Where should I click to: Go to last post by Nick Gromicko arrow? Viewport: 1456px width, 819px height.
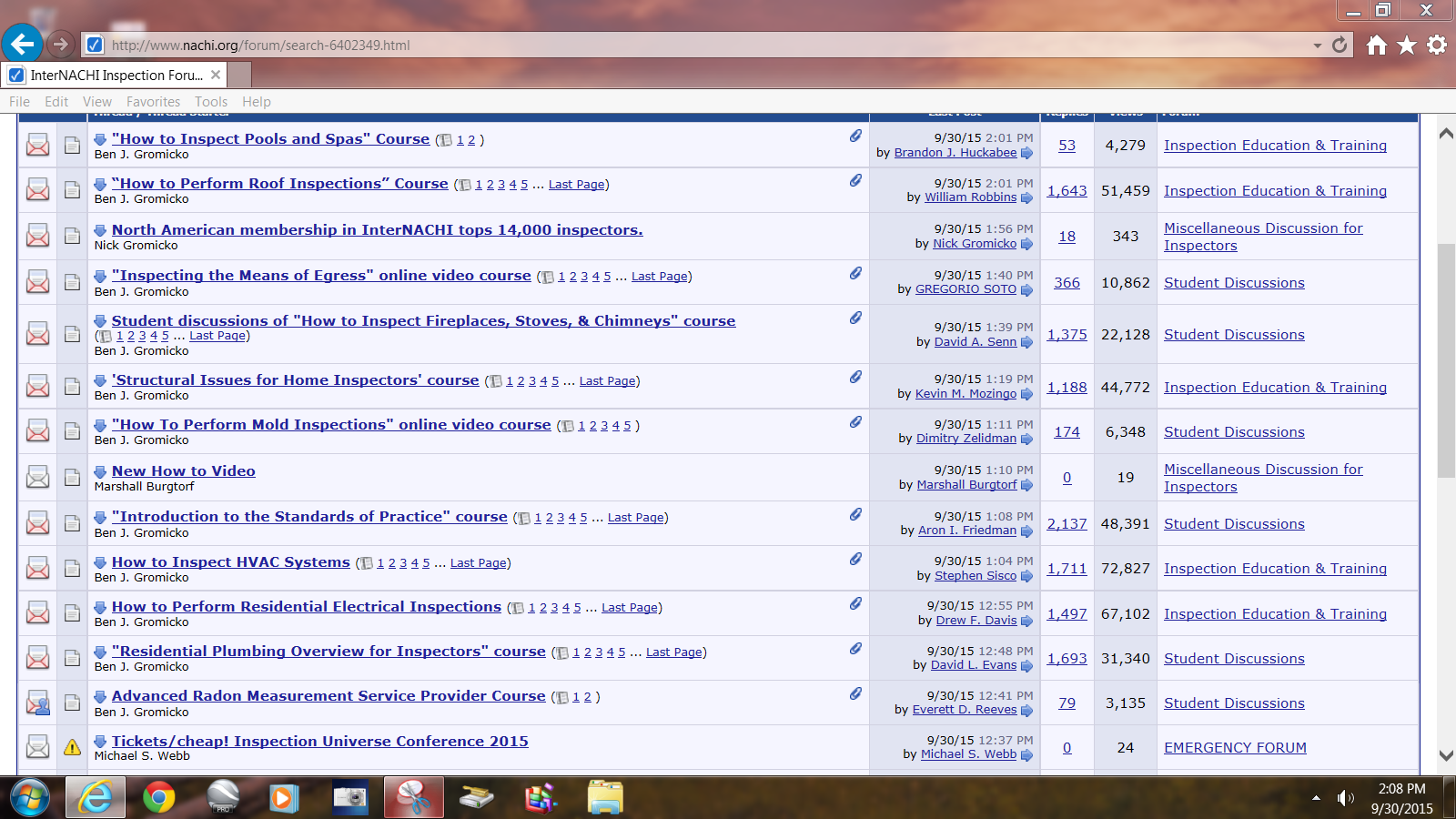coord(1026,244)
